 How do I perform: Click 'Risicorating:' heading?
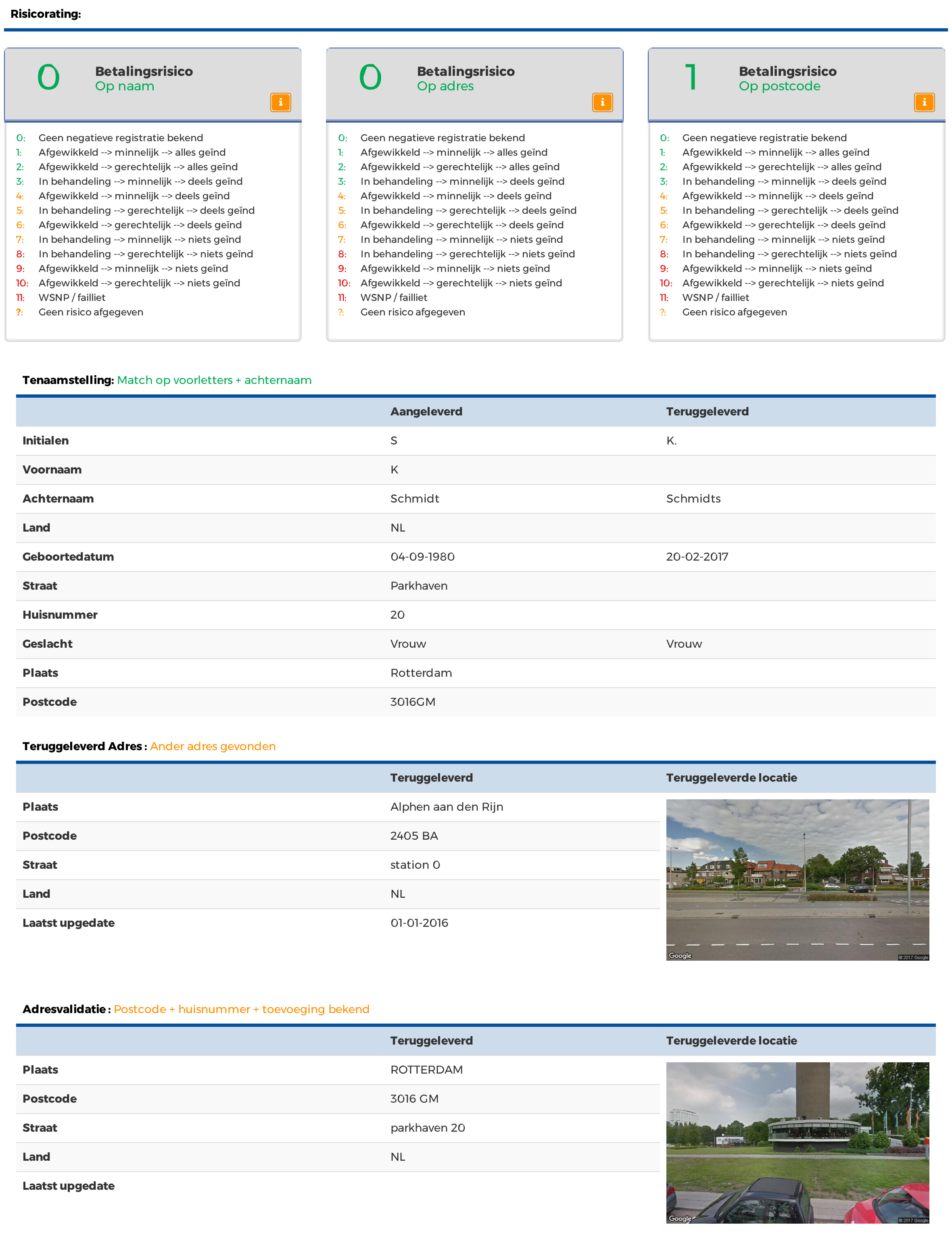pyautogui.click(x=46, y=14)
